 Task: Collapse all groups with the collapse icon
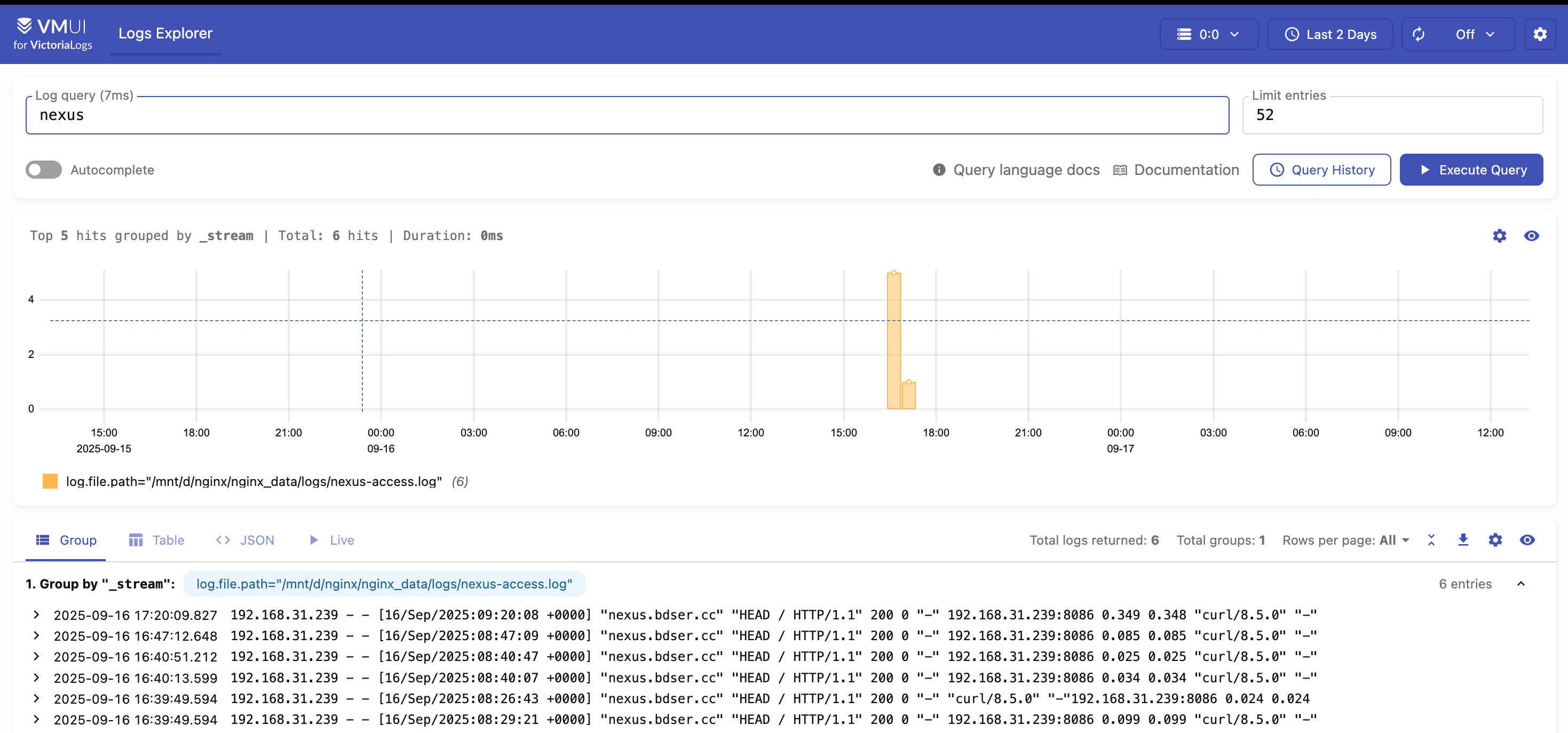1431,539
